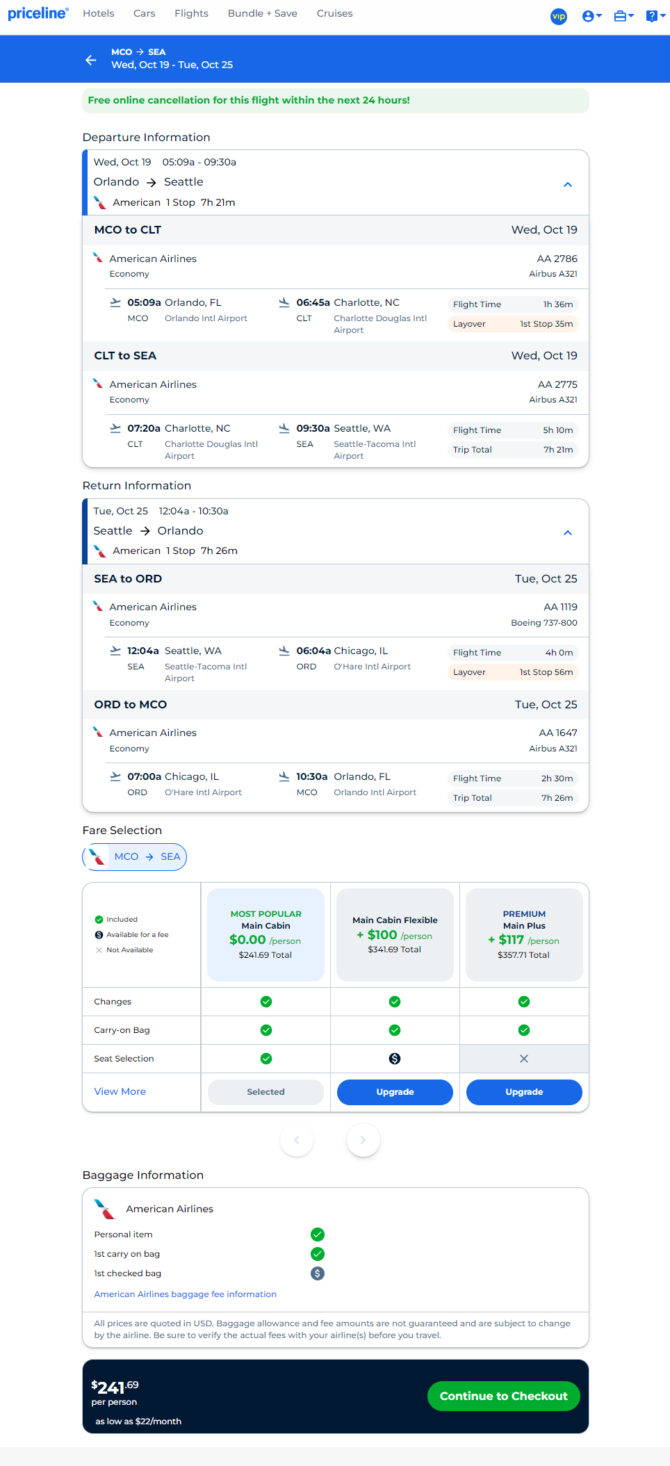Choose the Main Cabin fare card

click(x=265, y=935)
